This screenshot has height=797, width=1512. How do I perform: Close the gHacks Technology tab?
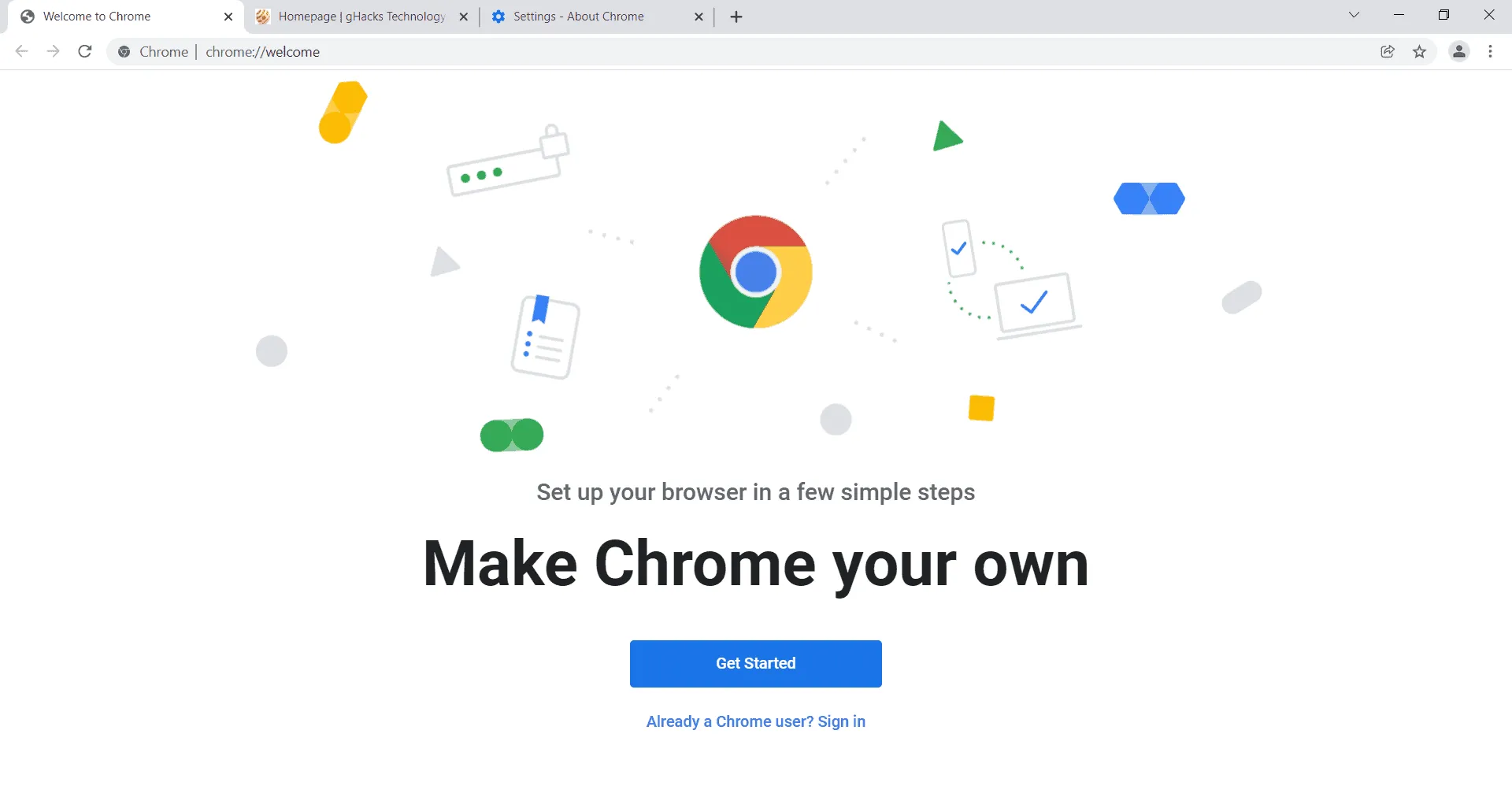pyautogui.click(x=464, y=17)
